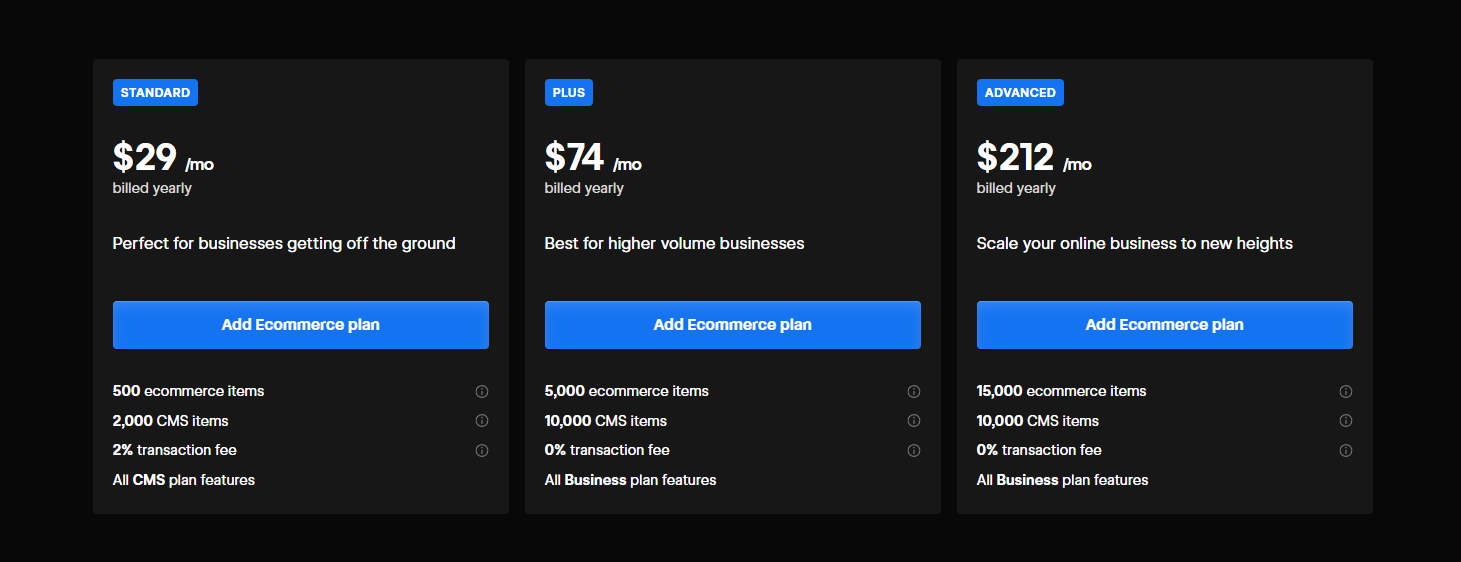Click the ADVANCED plan badge

click(1020, 93)
